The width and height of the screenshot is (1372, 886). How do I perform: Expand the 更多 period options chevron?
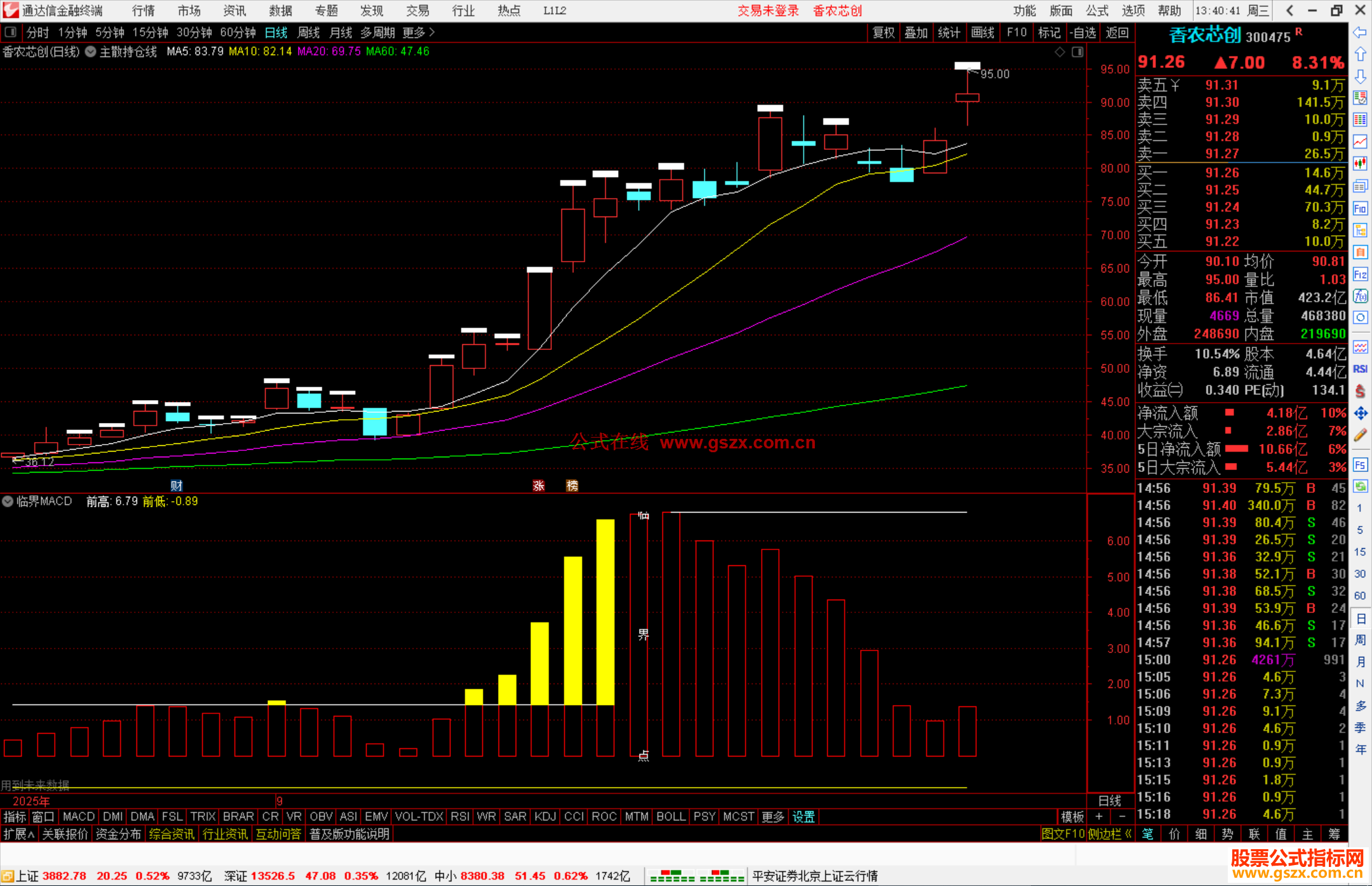tap(432, 32)
